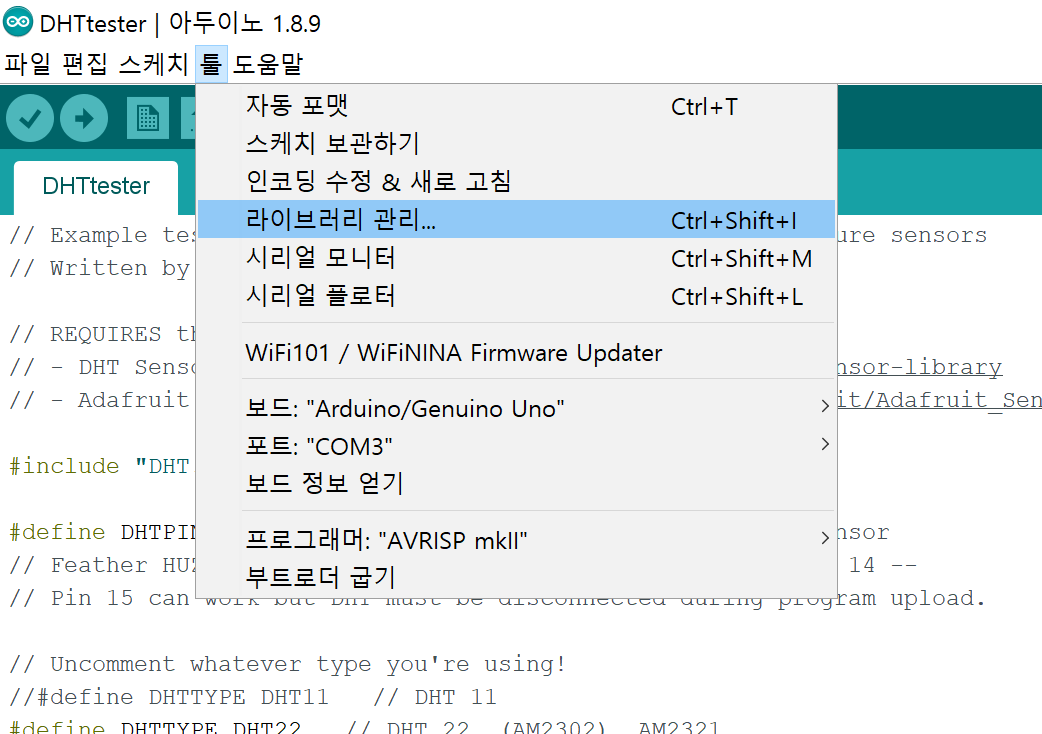1042x734 pixels.
Task: Open the 편집 menu
Action: 84,64
